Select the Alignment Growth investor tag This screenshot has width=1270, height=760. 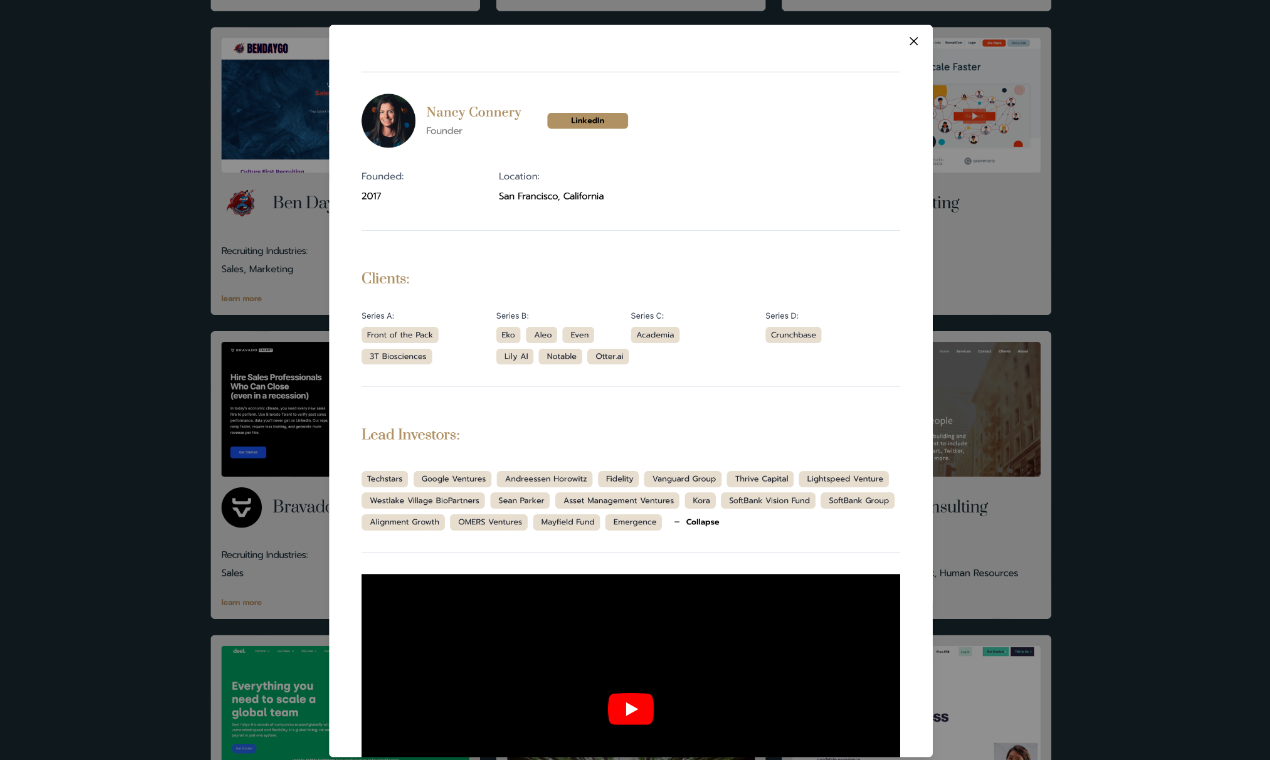(403, 522)
